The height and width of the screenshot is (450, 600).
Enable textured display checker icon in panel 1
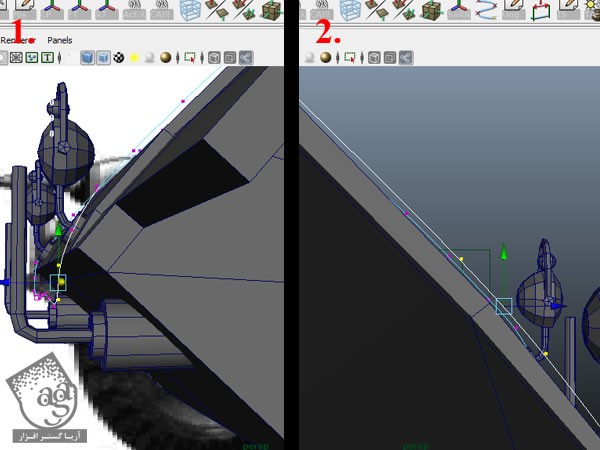click(119, 58)
